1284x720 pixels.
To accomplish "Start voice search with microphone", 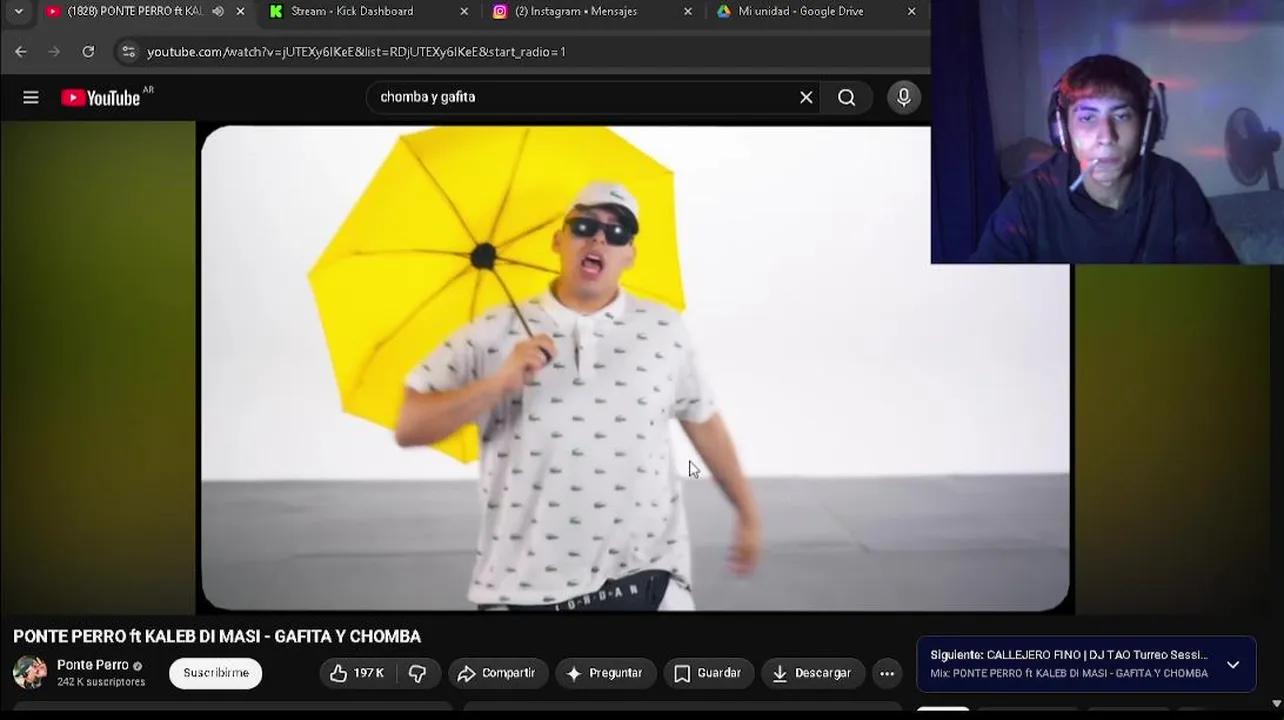I will point(904,97).
